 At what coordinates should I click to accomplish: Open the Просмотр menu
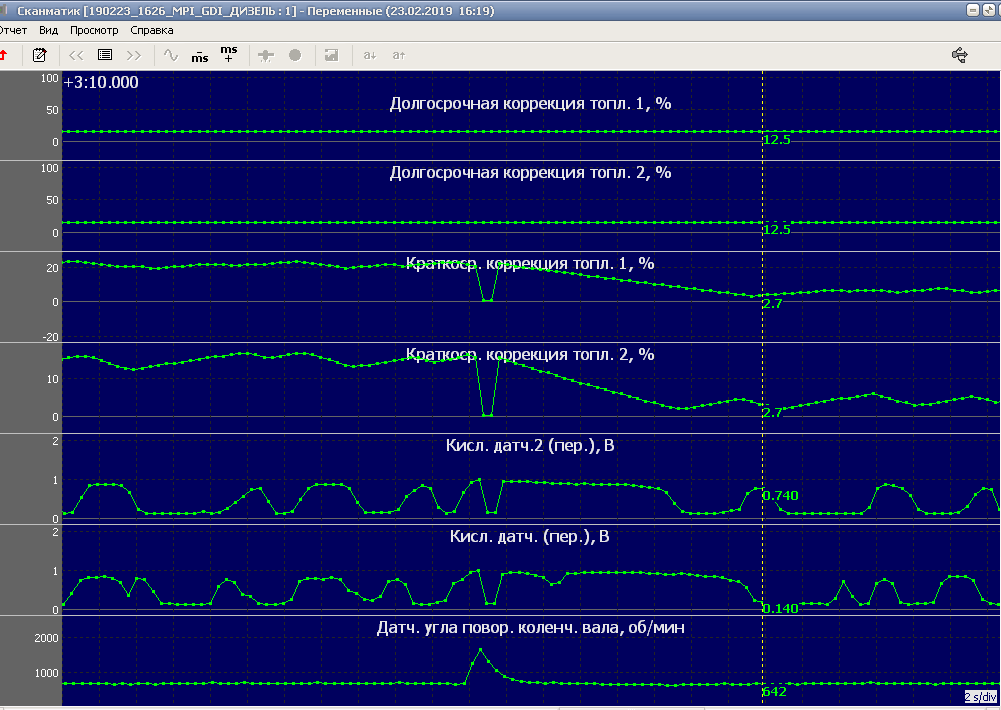(94, 30)
